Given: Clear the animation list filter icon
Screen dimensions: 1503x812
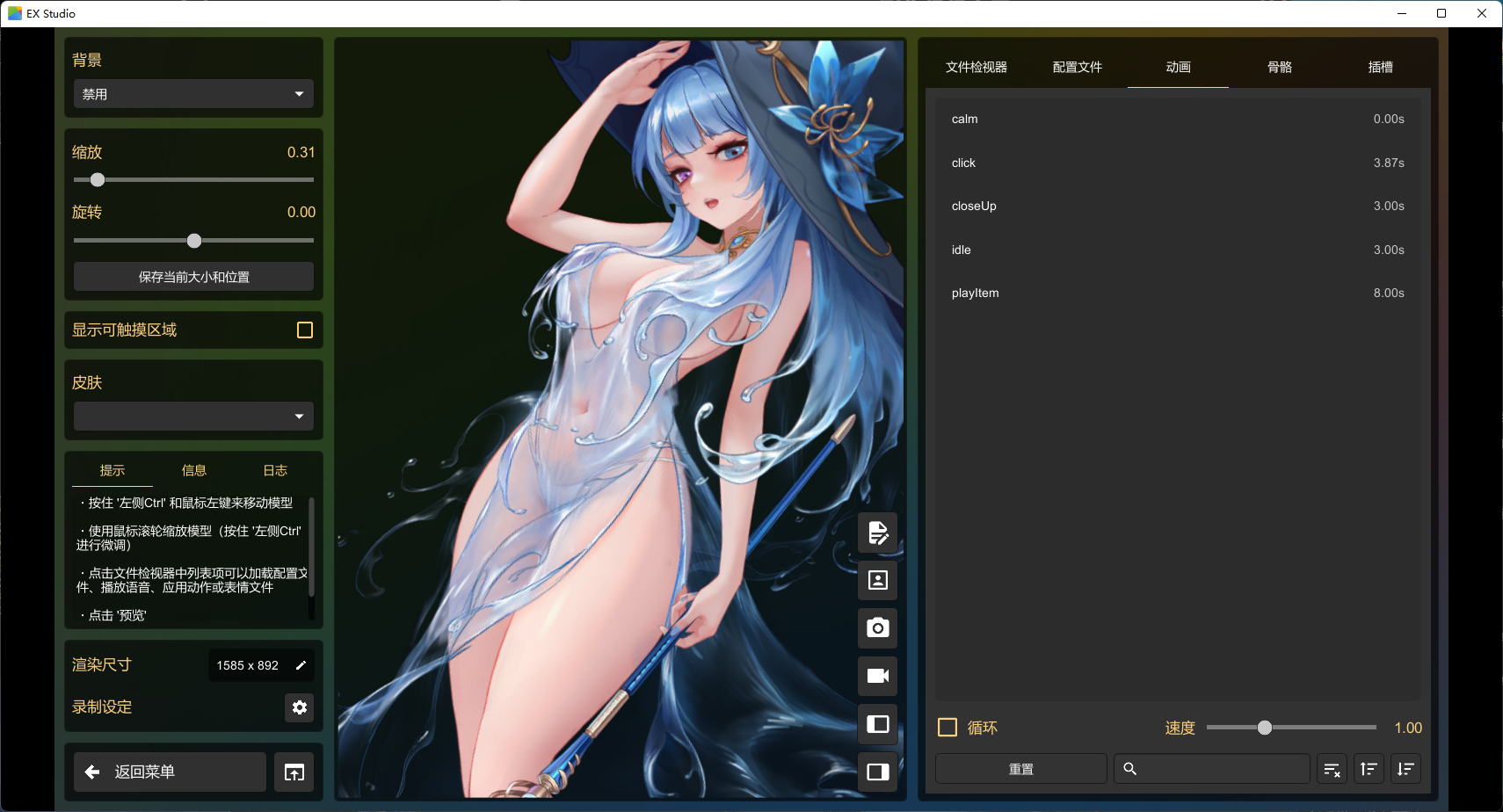Looking at the screenshot, I should point(1332,770).
